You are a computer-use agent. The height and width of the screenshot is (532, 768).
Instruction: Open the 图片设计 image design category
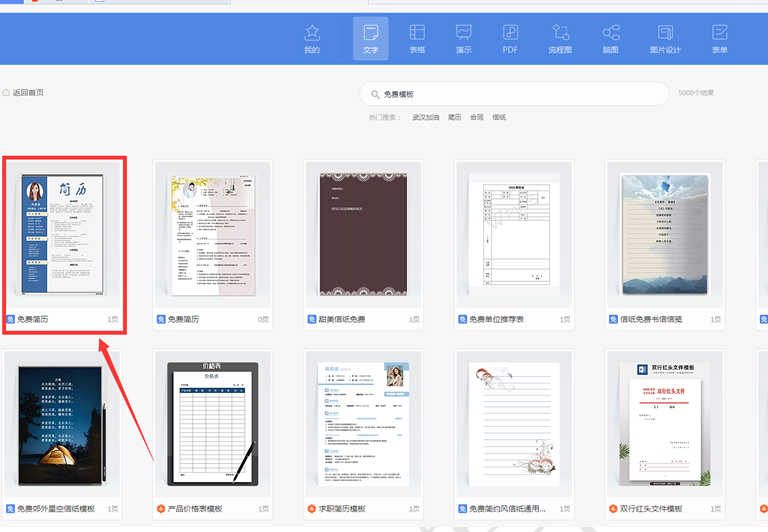pos(665,39)
